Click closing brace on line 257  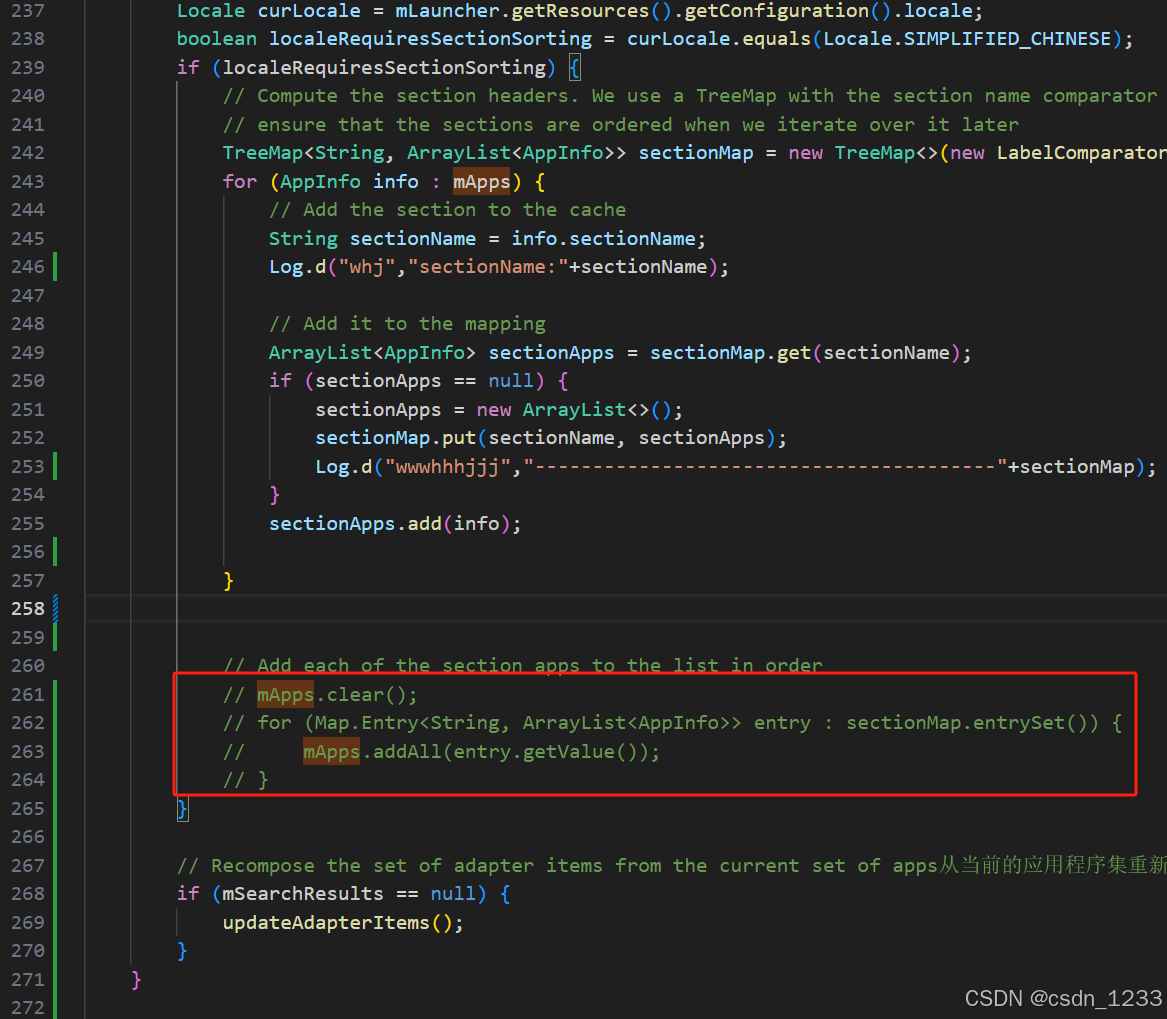coord(228,581)
